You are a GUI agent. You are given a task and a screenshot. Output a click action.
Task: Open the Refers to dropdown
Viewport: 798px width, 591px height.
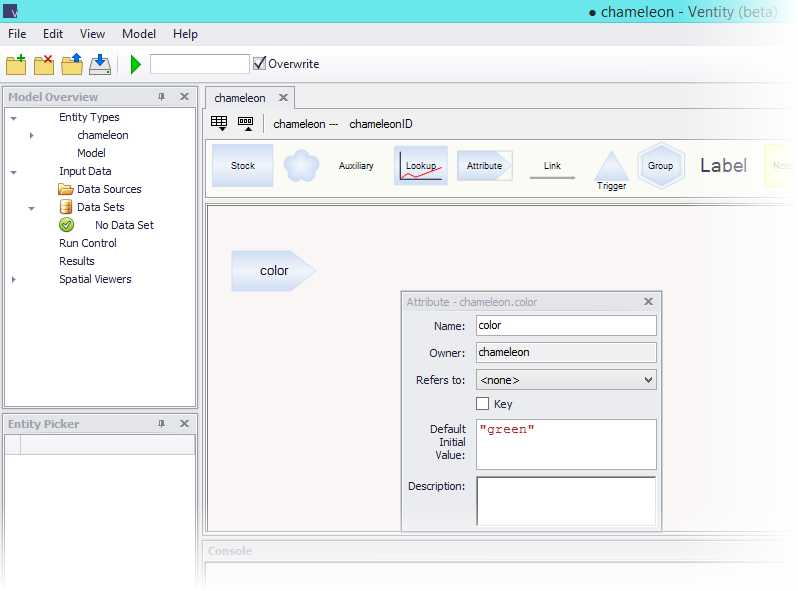[x=566, y=380]
